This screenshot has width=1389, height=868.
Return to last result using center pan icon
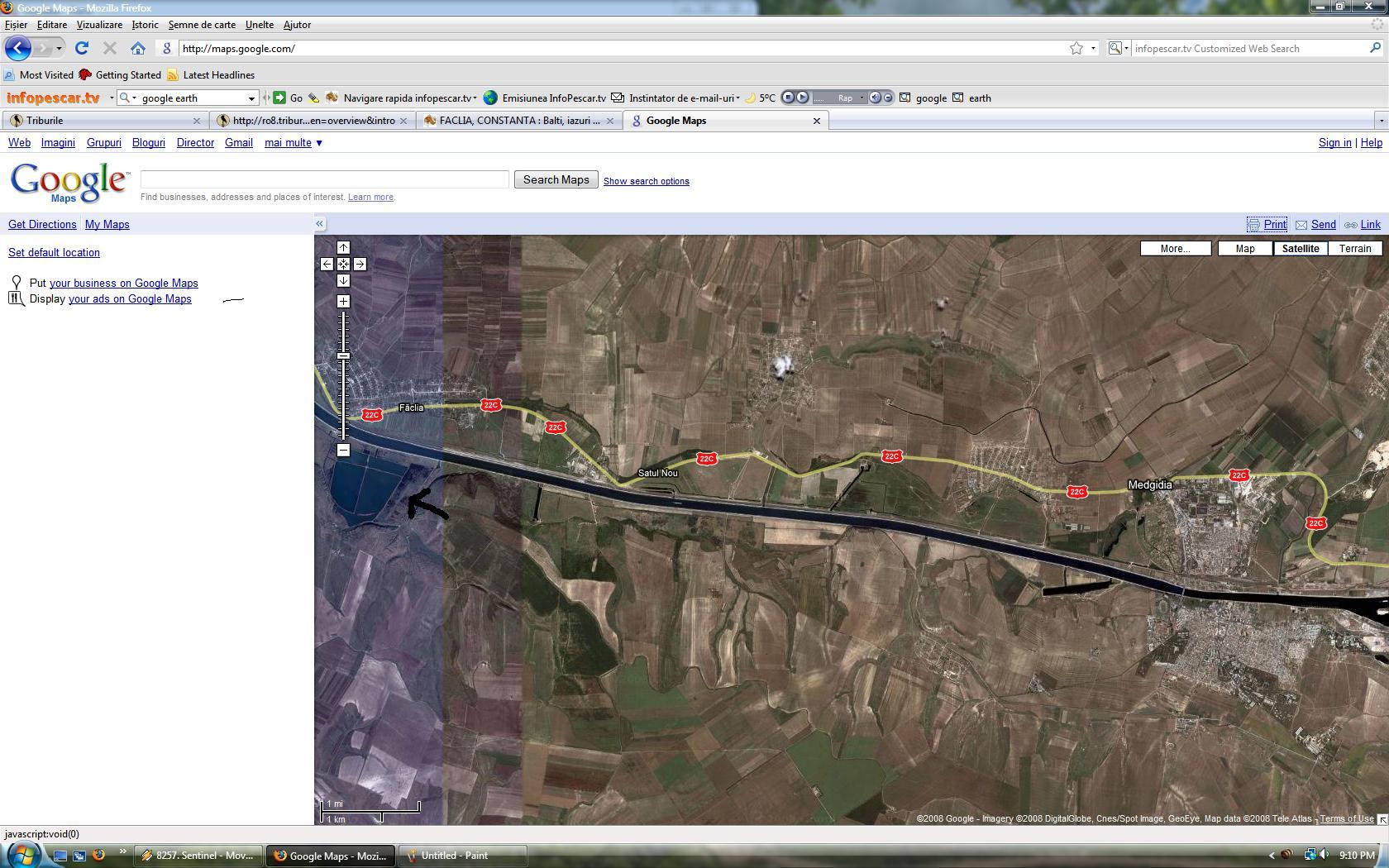343,265
